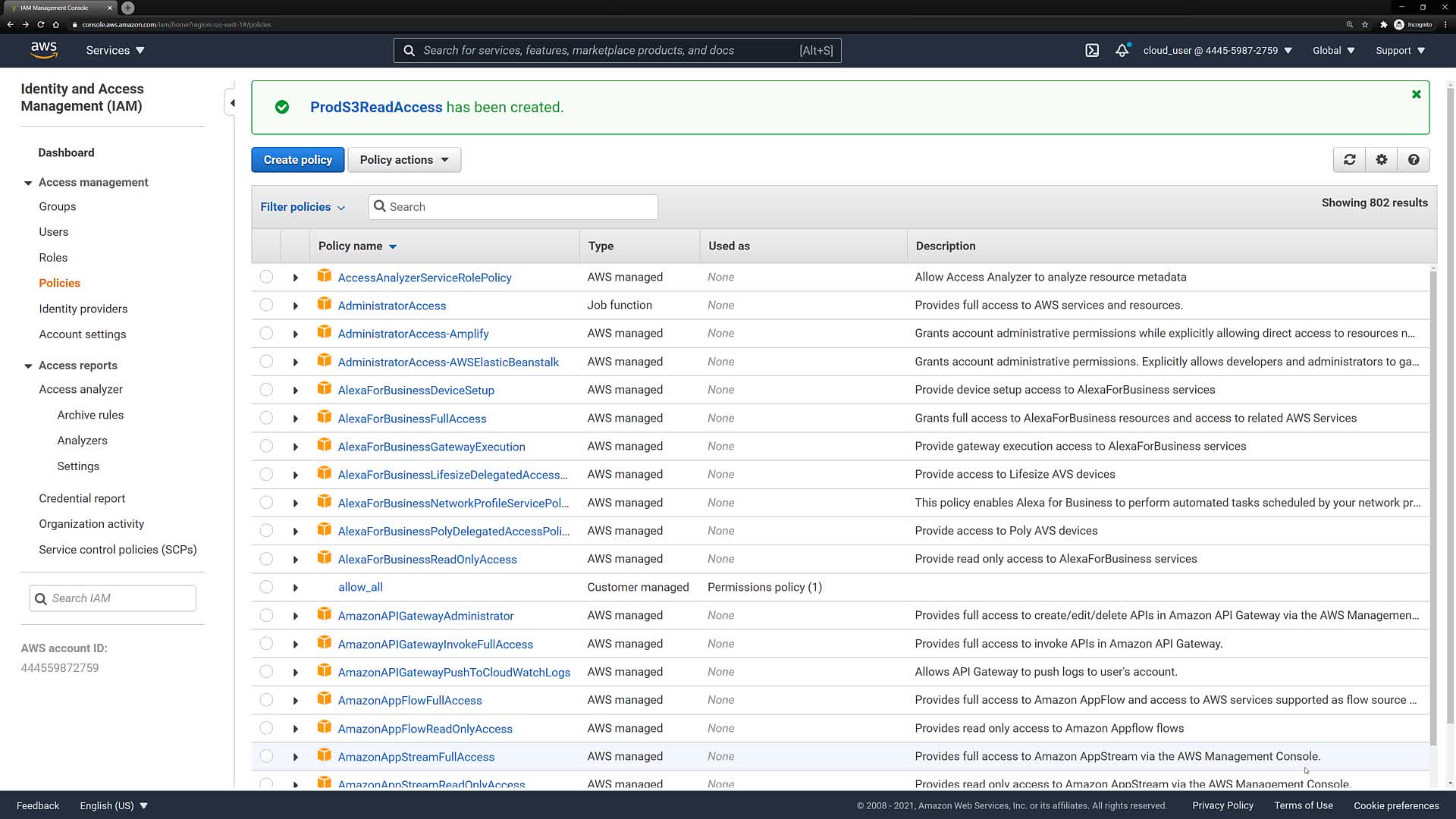Click the refresh policies icon
This screenshot has width=1456, height=819.
click(1349, 160)
